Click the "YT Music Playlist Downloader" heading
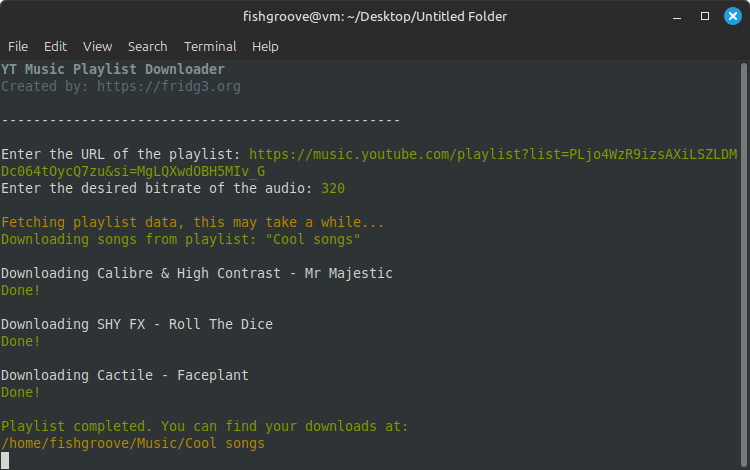This screenshot has width=750, height=470. click(112, 69)
